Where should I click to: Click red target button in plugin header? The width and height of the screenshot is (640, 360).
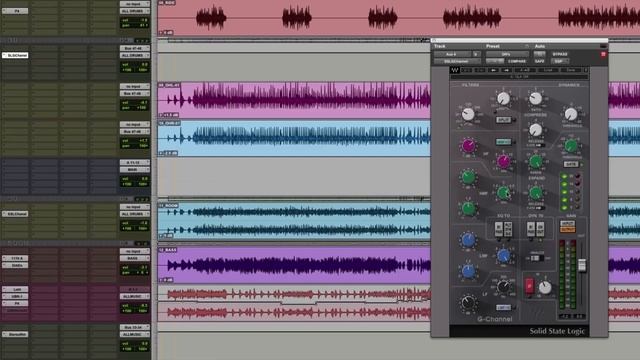[x=603, y=54]
